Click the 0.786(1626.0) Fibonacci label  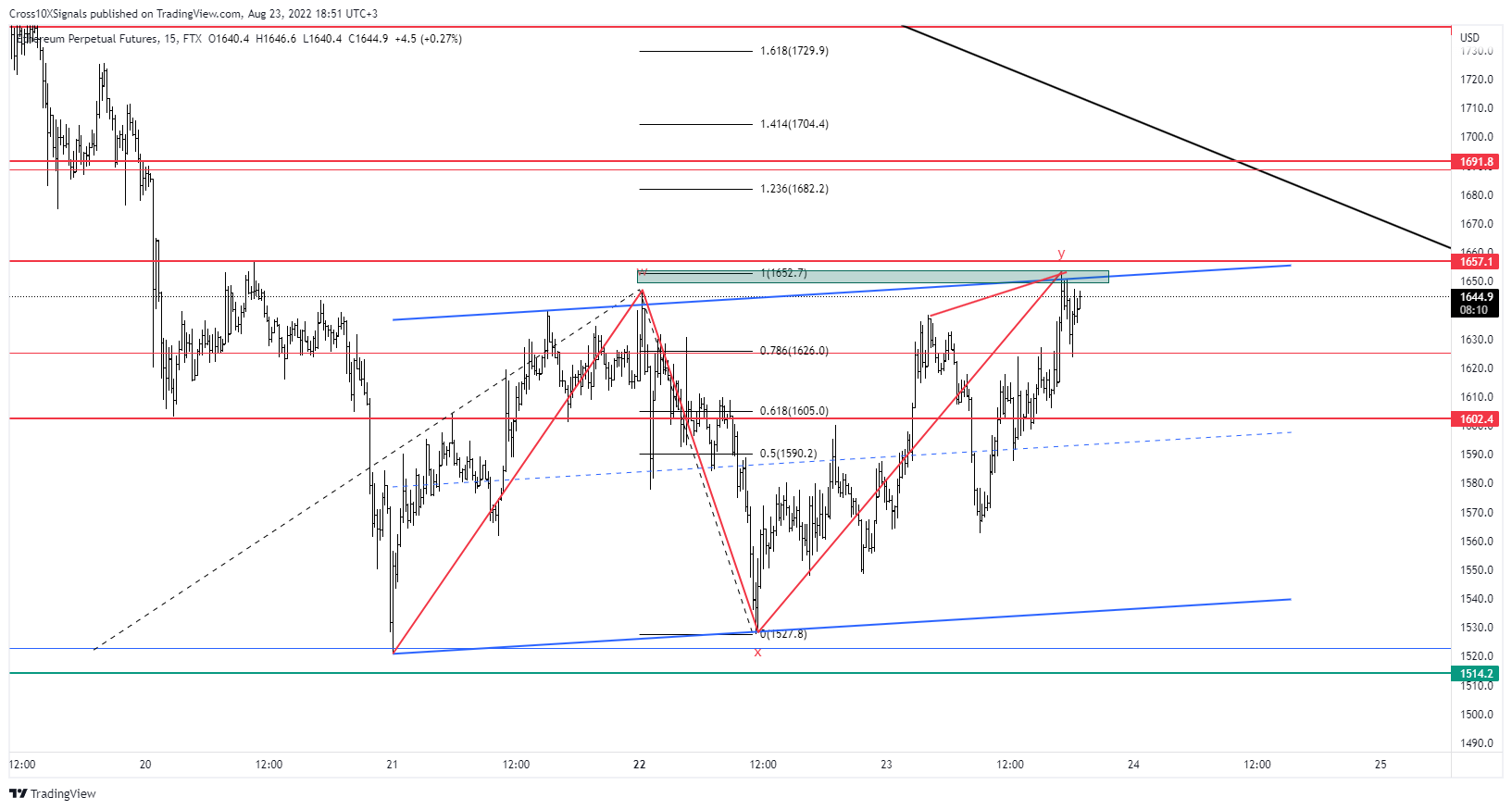pyautogui.click(x=794, y=351)
